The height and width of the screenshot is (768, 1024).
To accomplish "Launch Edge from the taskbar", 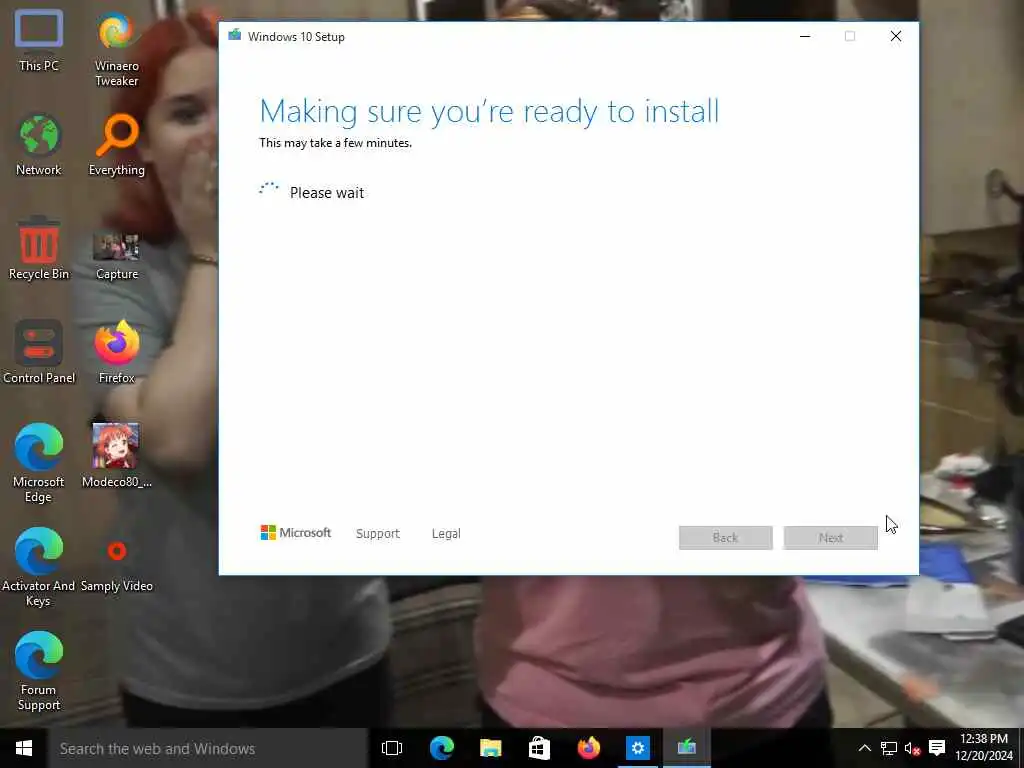I will 441,748.
